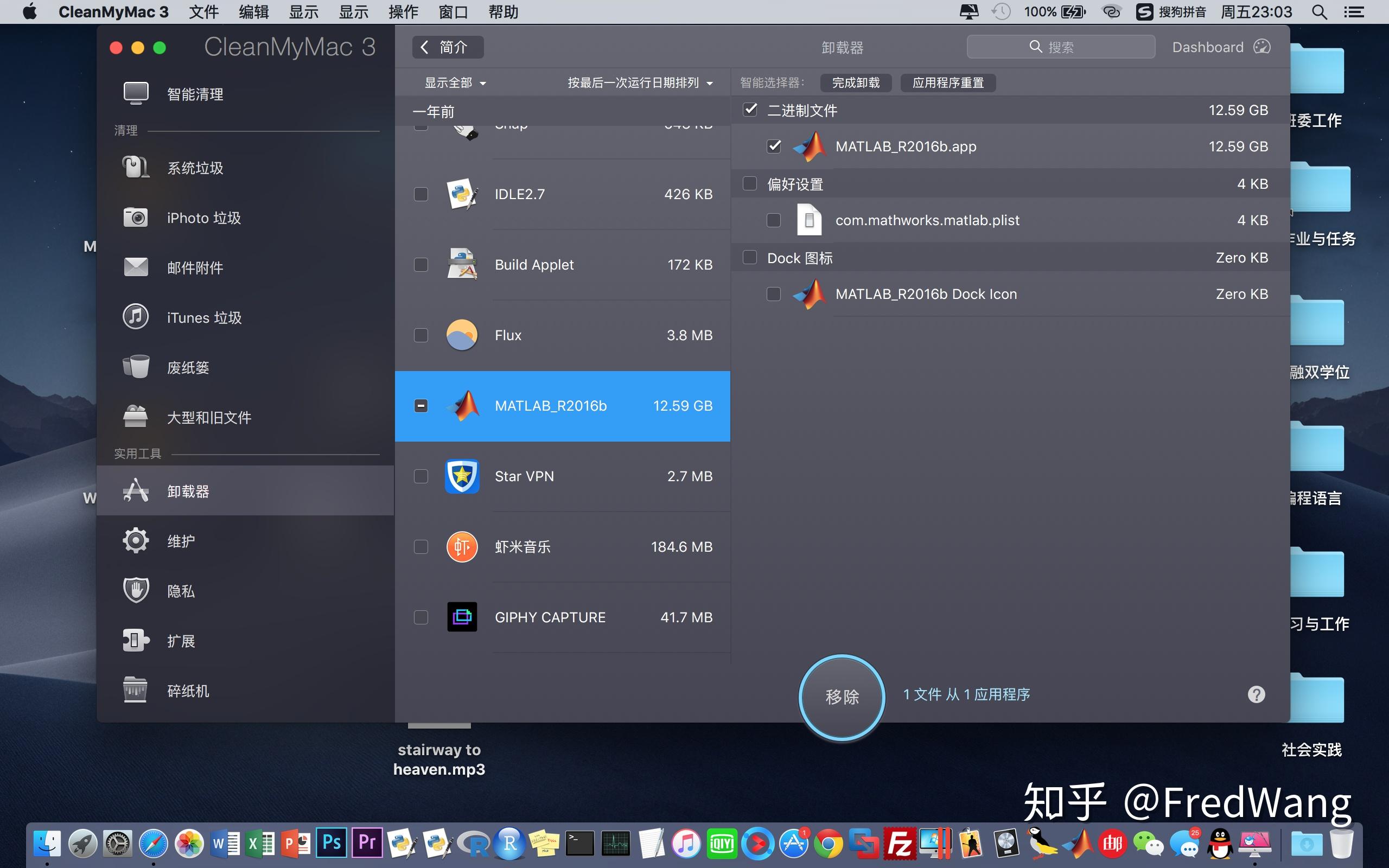Open the 废纸篓 trash bins module
The height and width of the screenshot is (868, 1389).
click(245, 367)
